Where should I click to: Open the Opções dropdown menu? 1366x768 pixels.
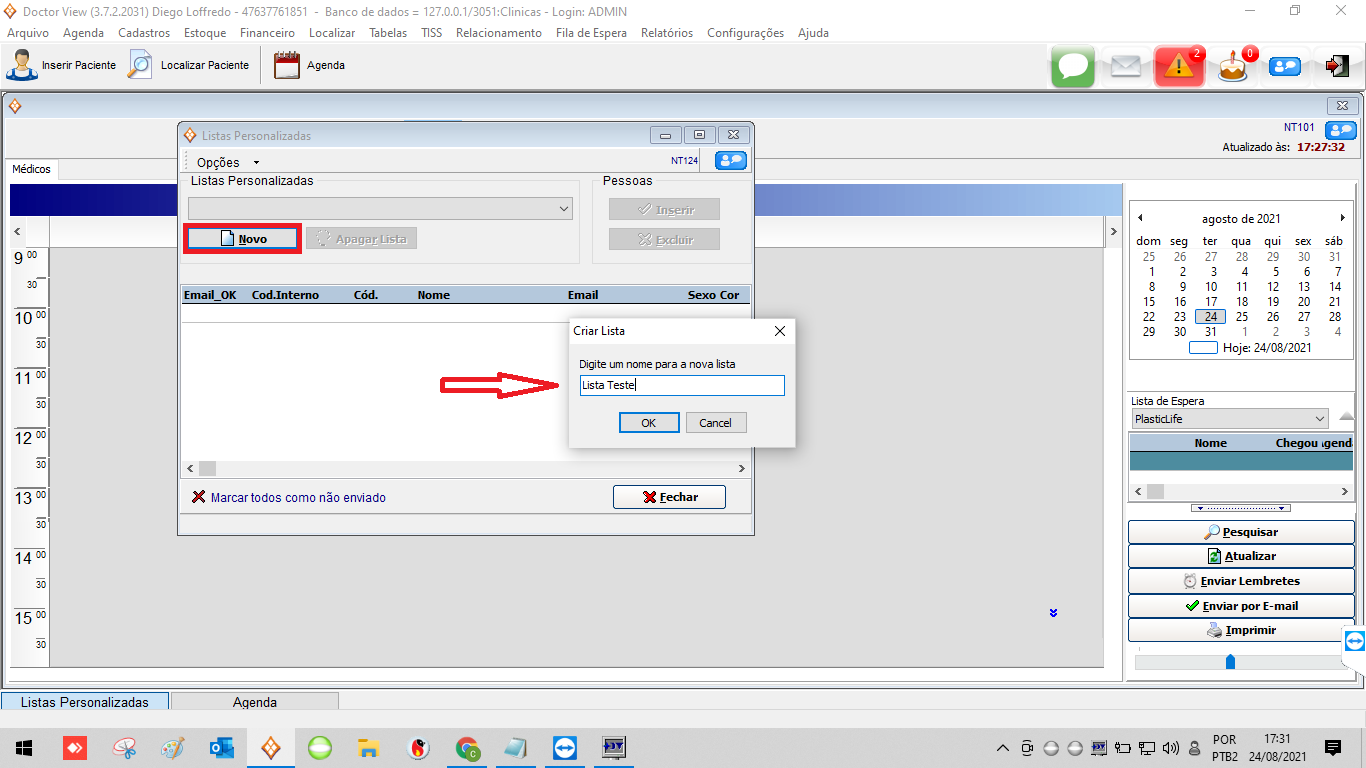227,162
